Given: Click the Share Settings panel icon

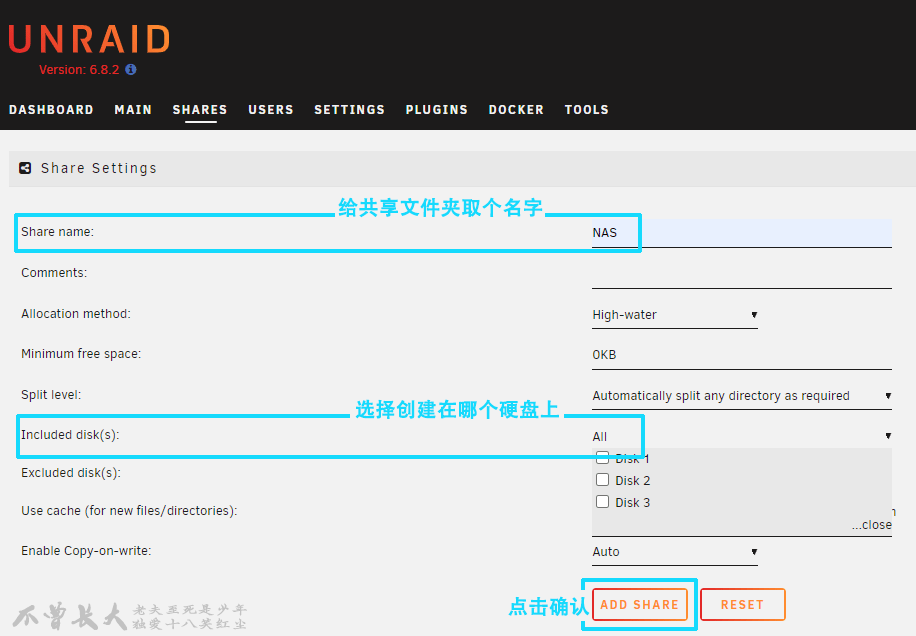Looking at the screenshot, I should point(25,168).
